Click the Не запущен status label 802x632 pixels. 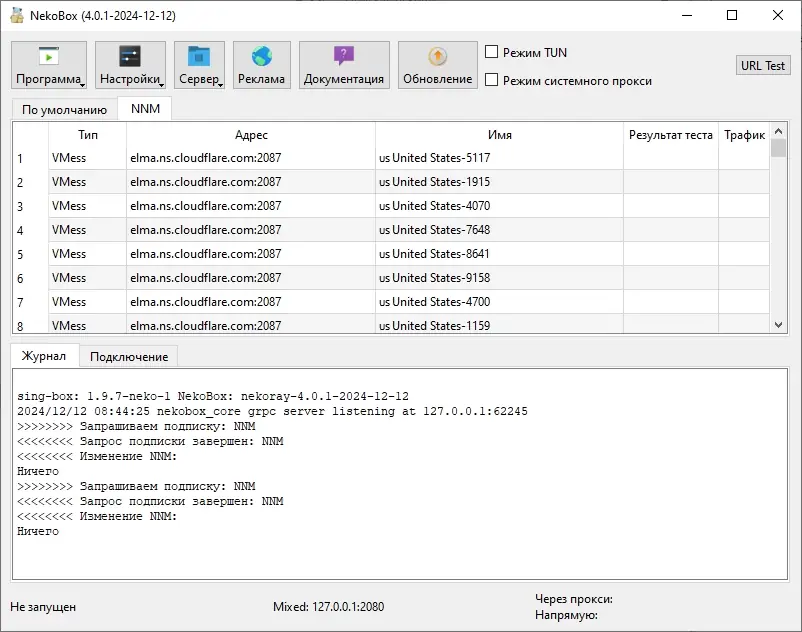coord(43,607)
